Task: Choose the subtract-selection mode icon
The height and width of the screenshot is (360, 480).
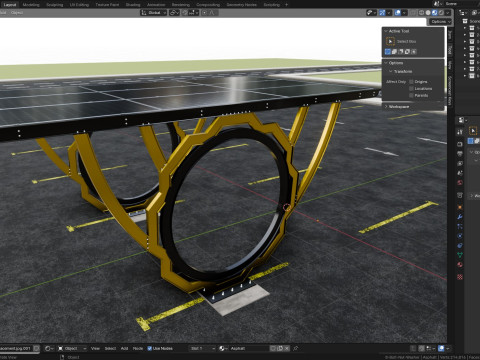Action: point(401,52)
